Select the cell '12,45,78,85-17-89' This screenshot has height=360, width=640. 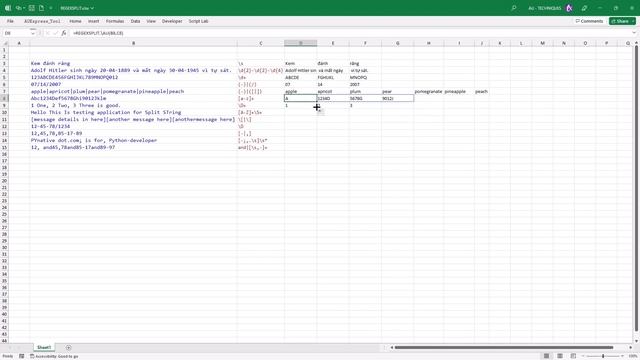(133, 133)
